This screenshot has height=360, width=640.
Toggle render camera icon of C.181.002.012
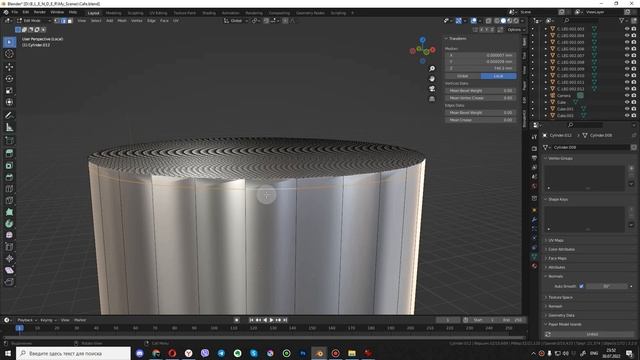(634, 89)
